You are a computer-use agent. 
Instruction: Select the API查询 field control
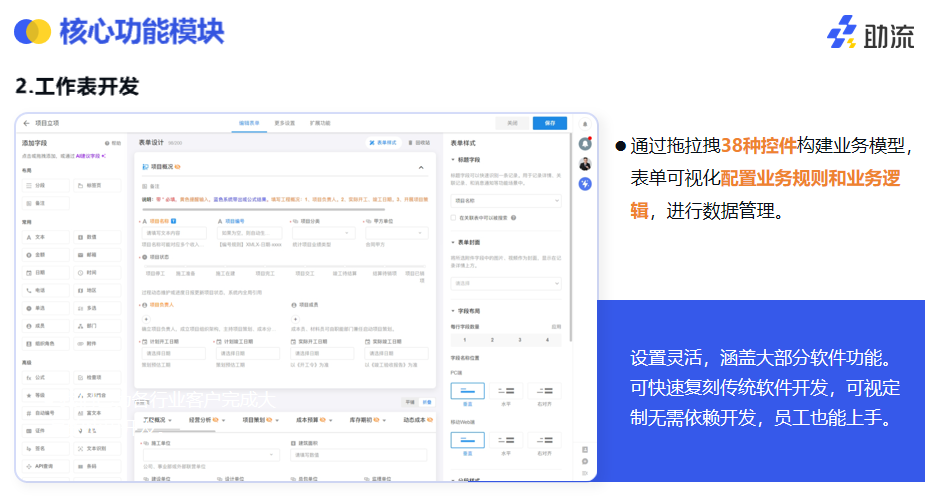point(45,466)
